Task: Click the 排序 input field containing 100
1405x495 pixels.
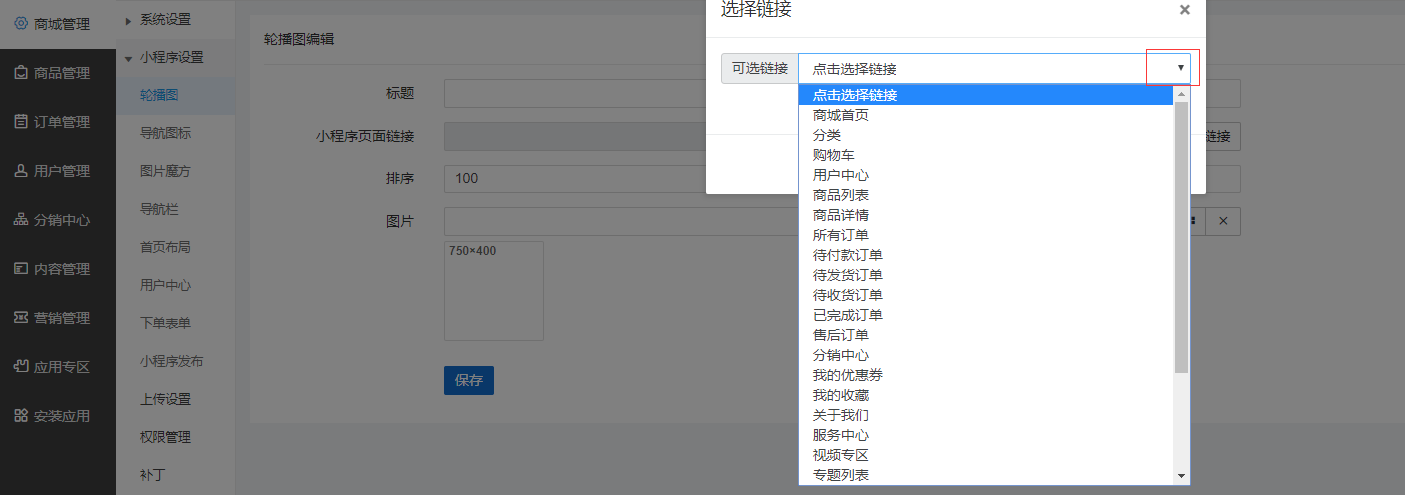Action: click(620, 179)
